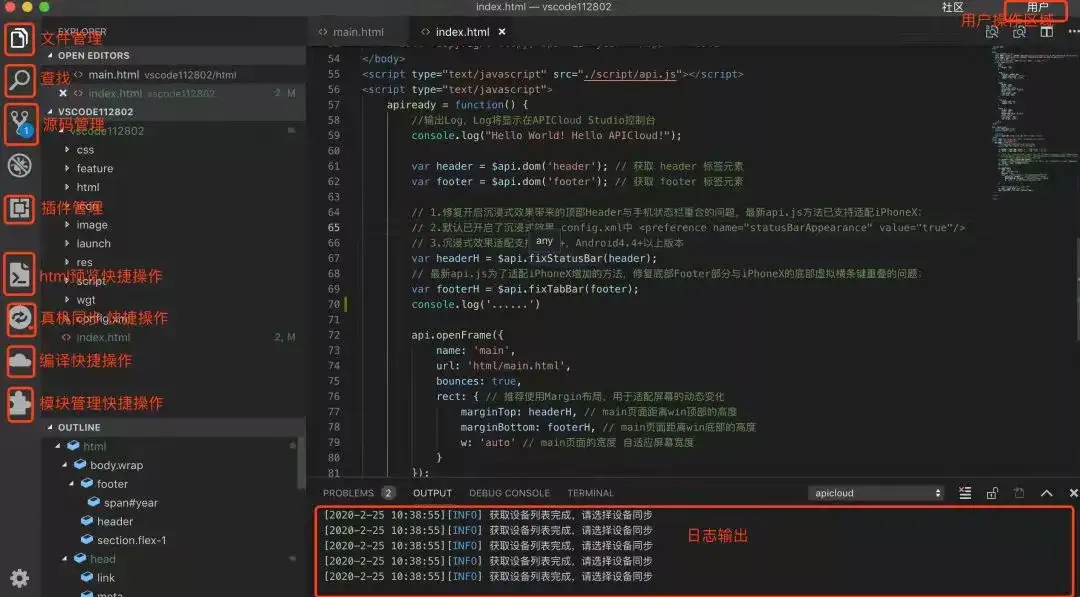The height and width of the screenshot is (597, 1080).
Task: Expand the image folder
Action: [67, 224]
